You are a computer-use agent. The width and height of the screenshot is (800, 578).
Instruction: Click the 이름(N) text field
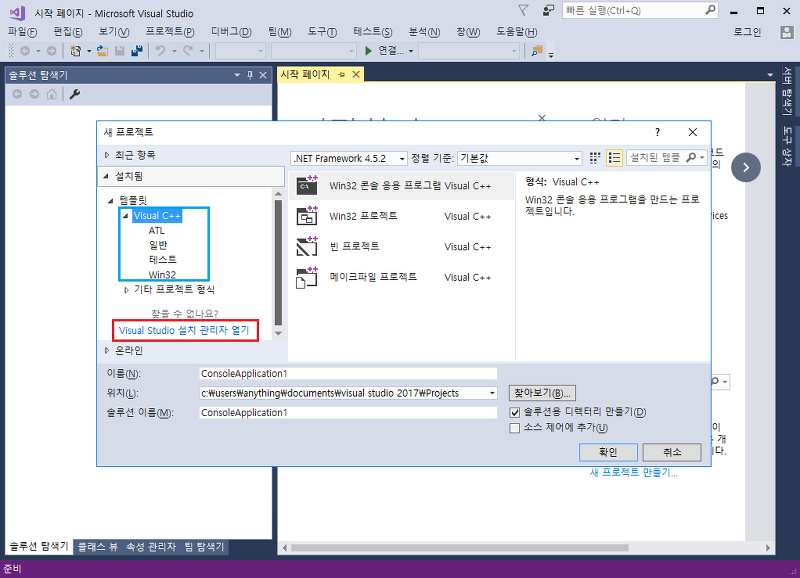point(347,373)
